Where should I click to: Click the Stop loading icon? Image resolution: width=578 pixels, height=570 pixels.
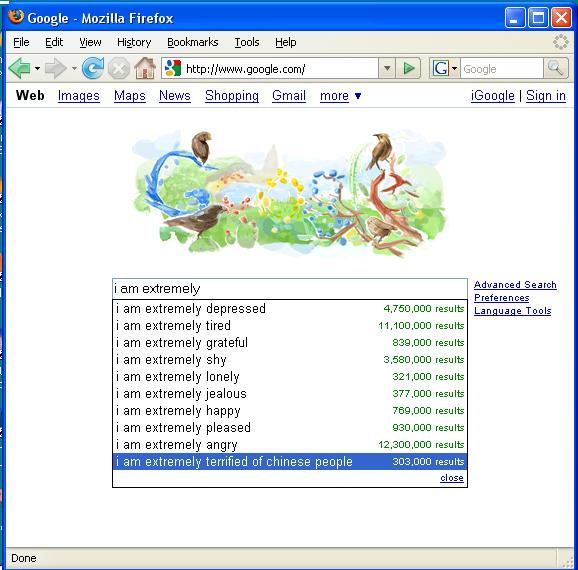pyautogui.click(x=118, y=69)
